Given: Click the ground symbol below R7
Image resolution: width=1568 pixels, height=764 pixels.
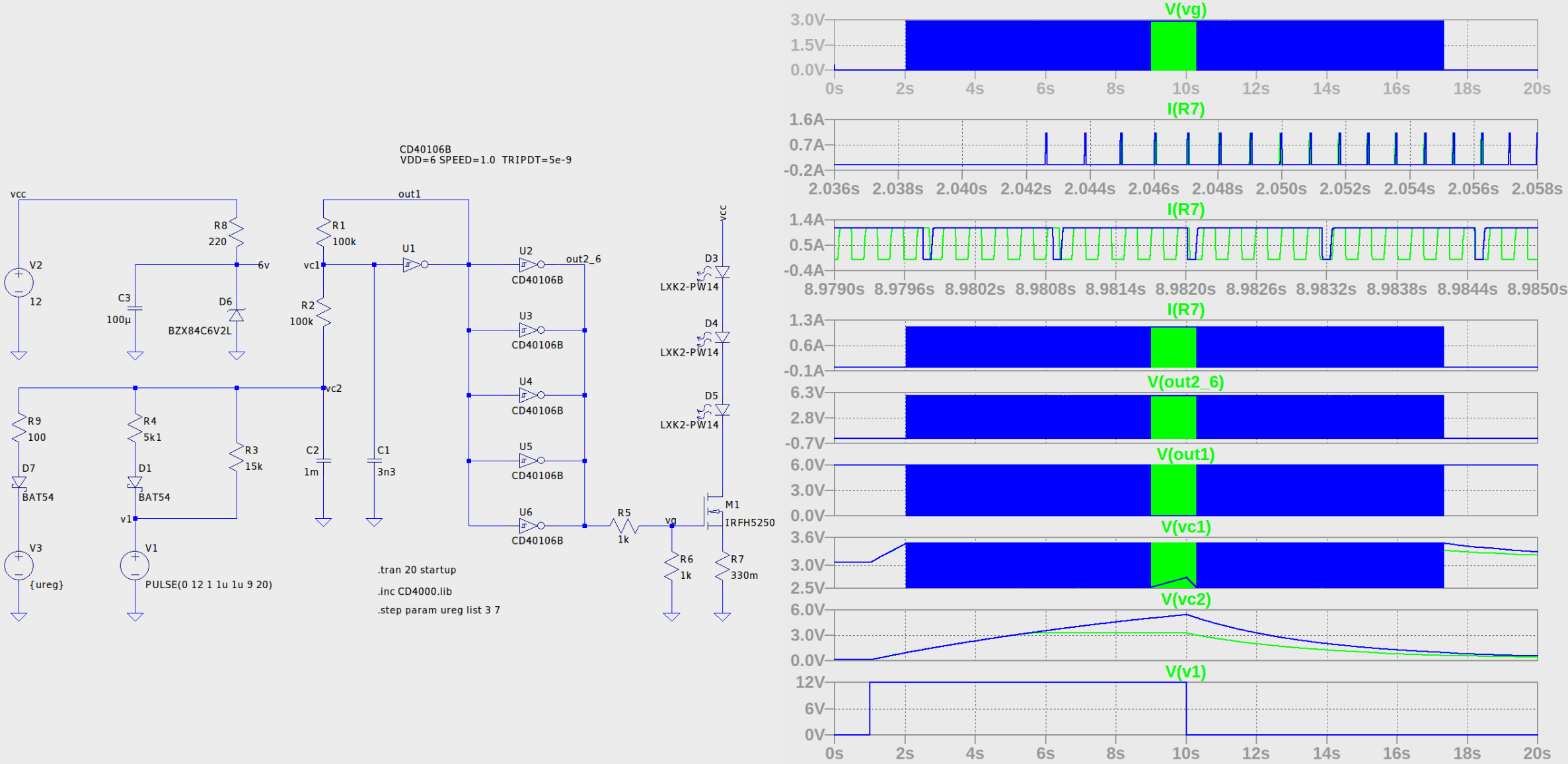Looking at the screenshot, I should (x=722, y=617).
